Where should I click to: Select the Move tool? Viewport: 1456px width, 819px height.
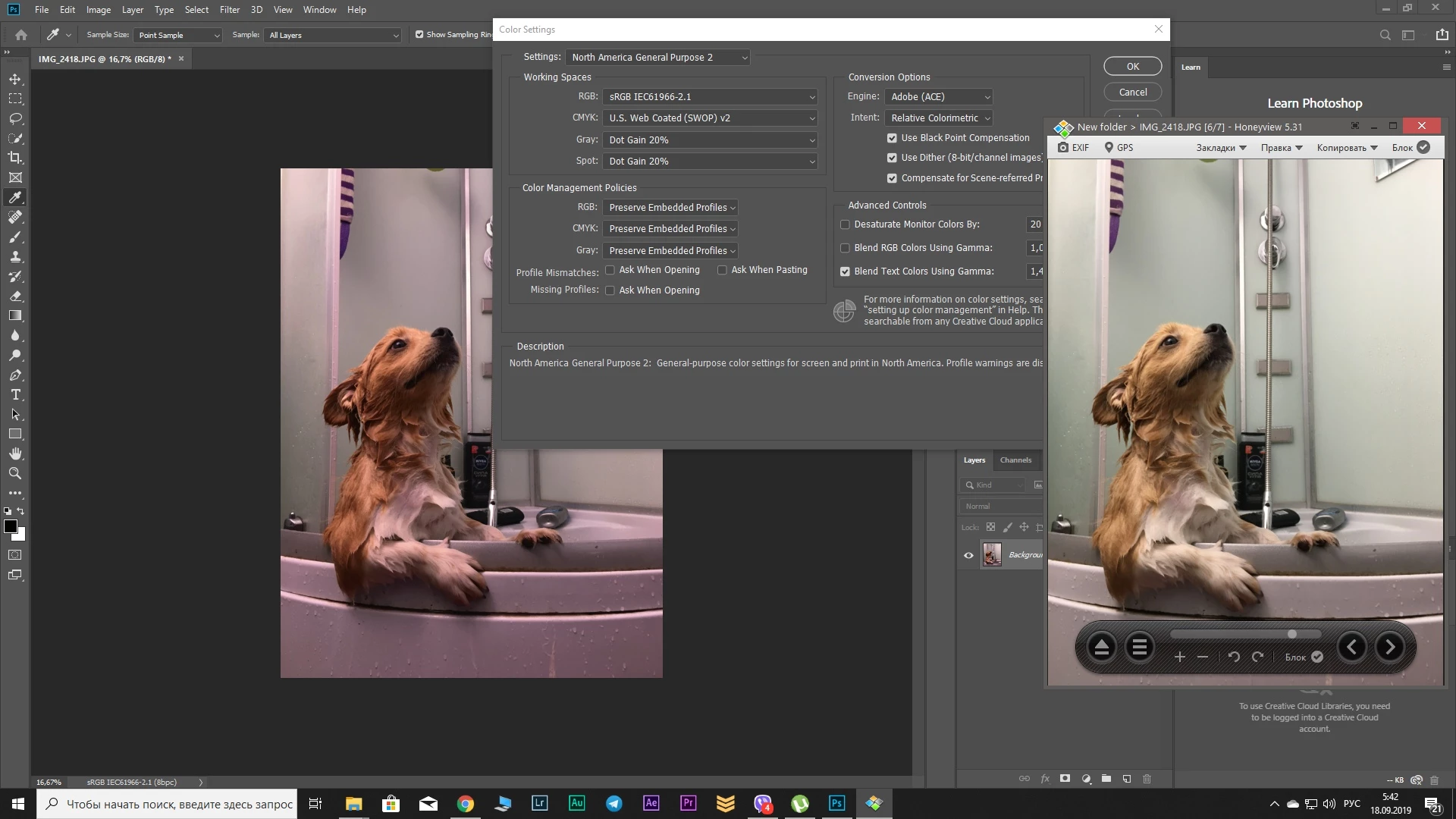point(15,79)
